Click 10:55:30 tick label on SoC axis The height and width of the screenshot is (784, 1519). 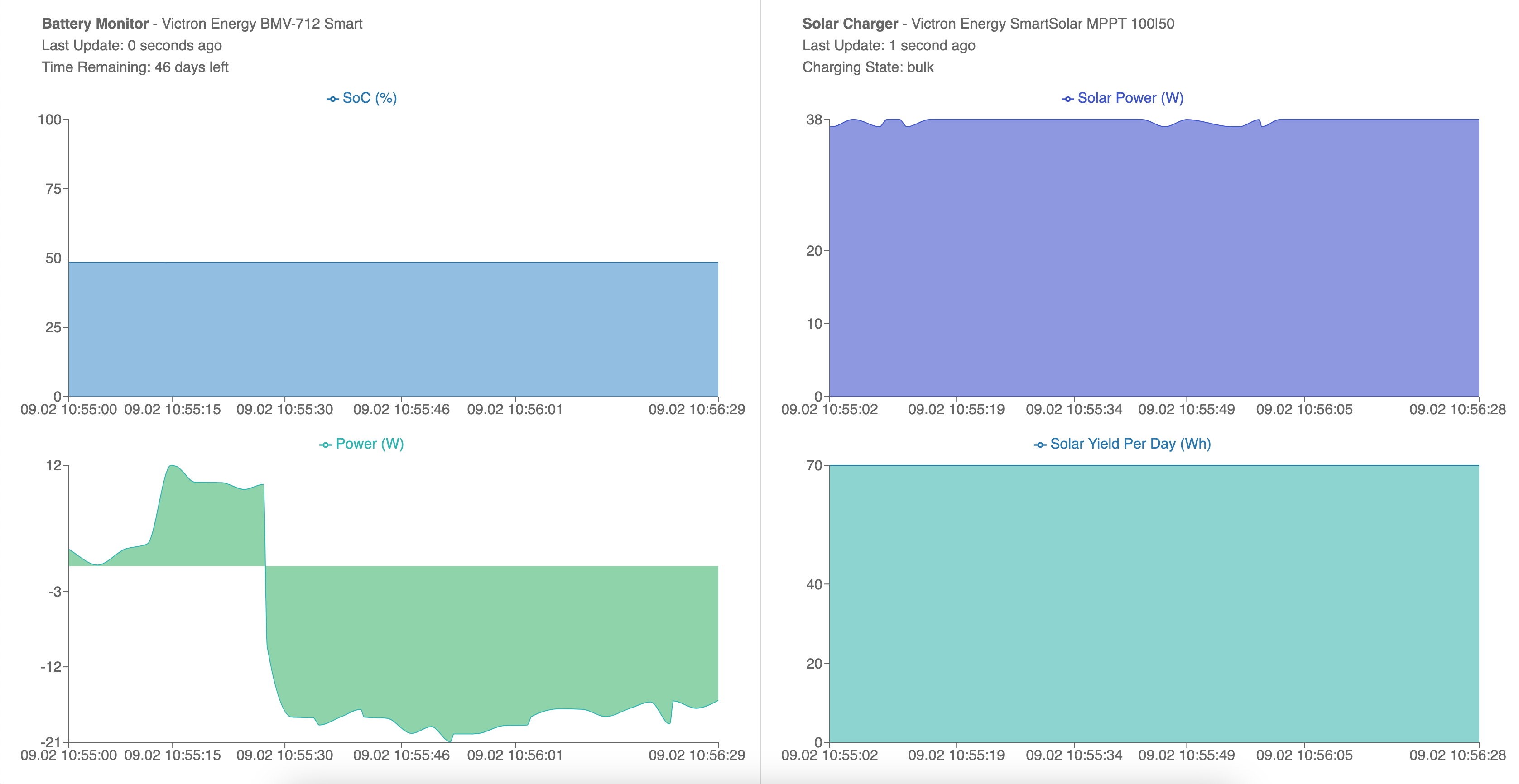(x=284, y=409)
